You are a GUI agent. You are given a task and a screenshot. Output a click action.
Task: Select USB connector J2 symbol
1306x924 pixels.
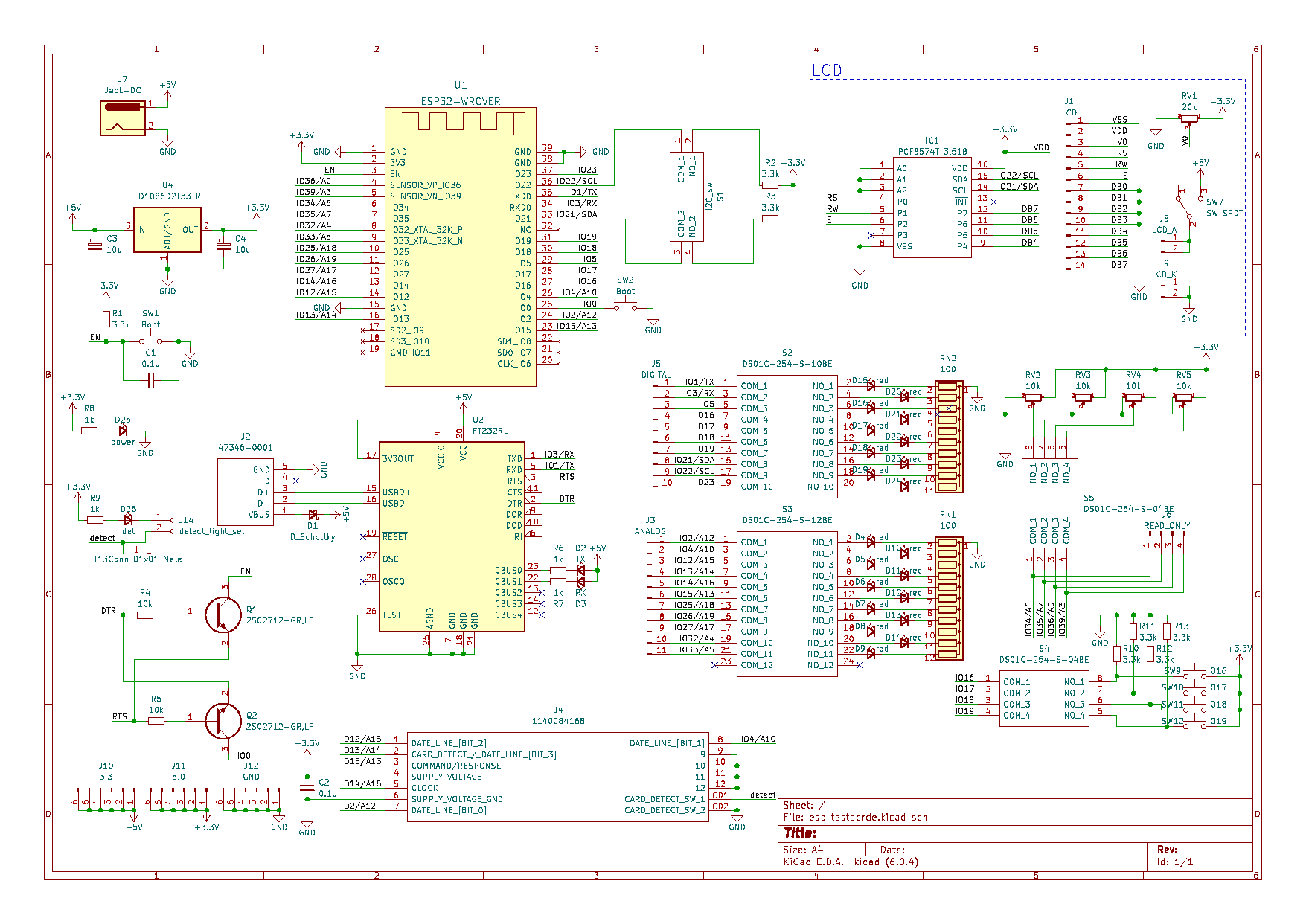(245, 492)
